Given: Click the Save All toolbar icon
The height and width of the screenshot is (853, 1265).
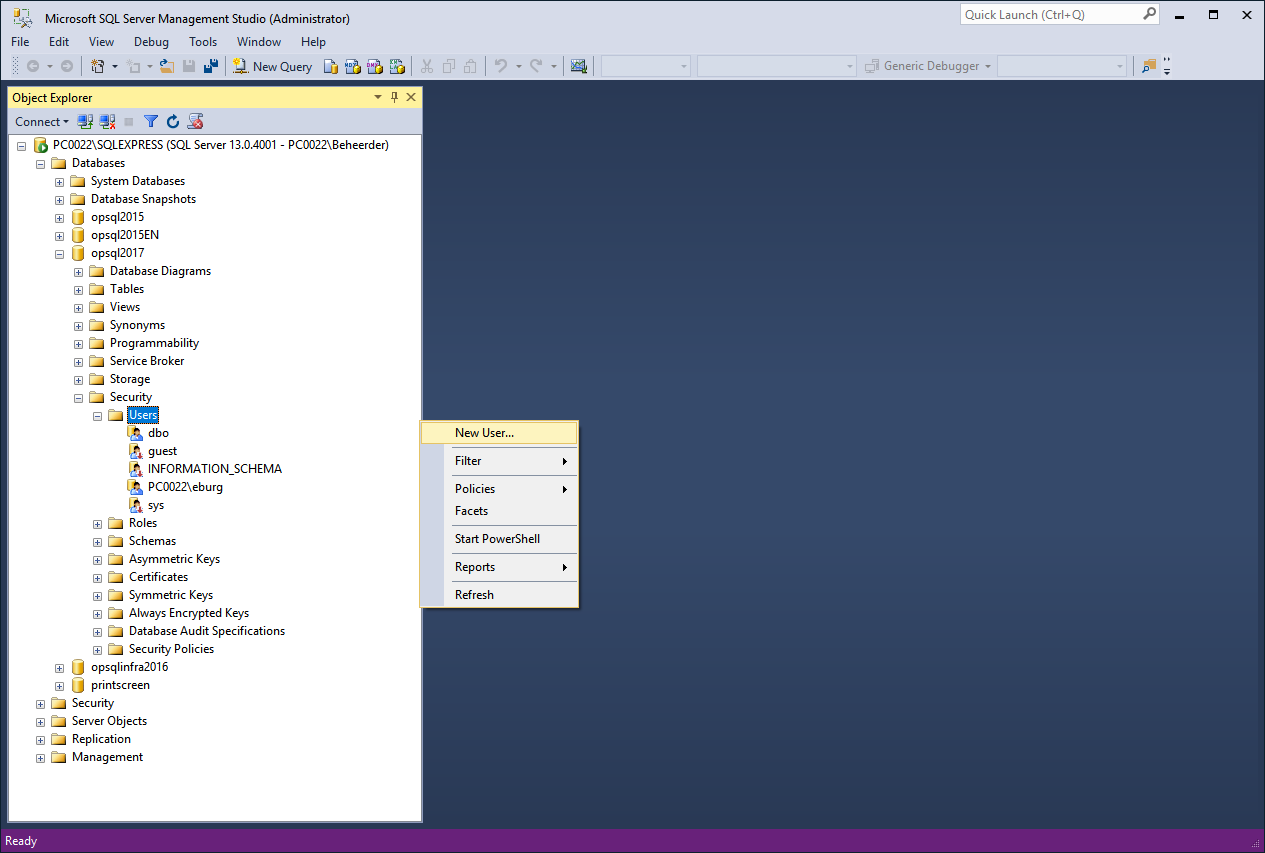Looking at the screenshot, I should (211, 66).
